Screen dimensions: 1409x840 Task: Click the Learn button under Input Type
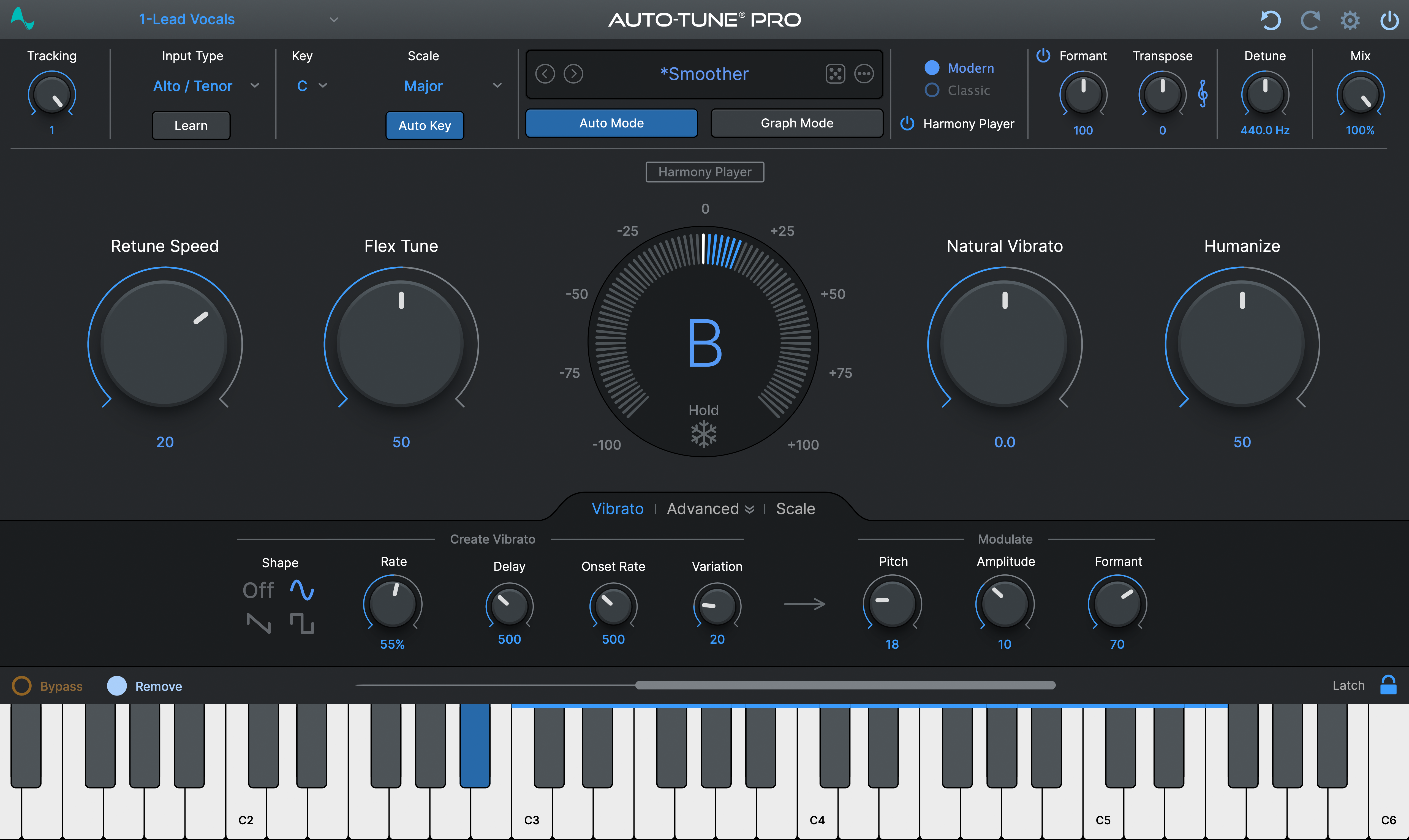191,125
